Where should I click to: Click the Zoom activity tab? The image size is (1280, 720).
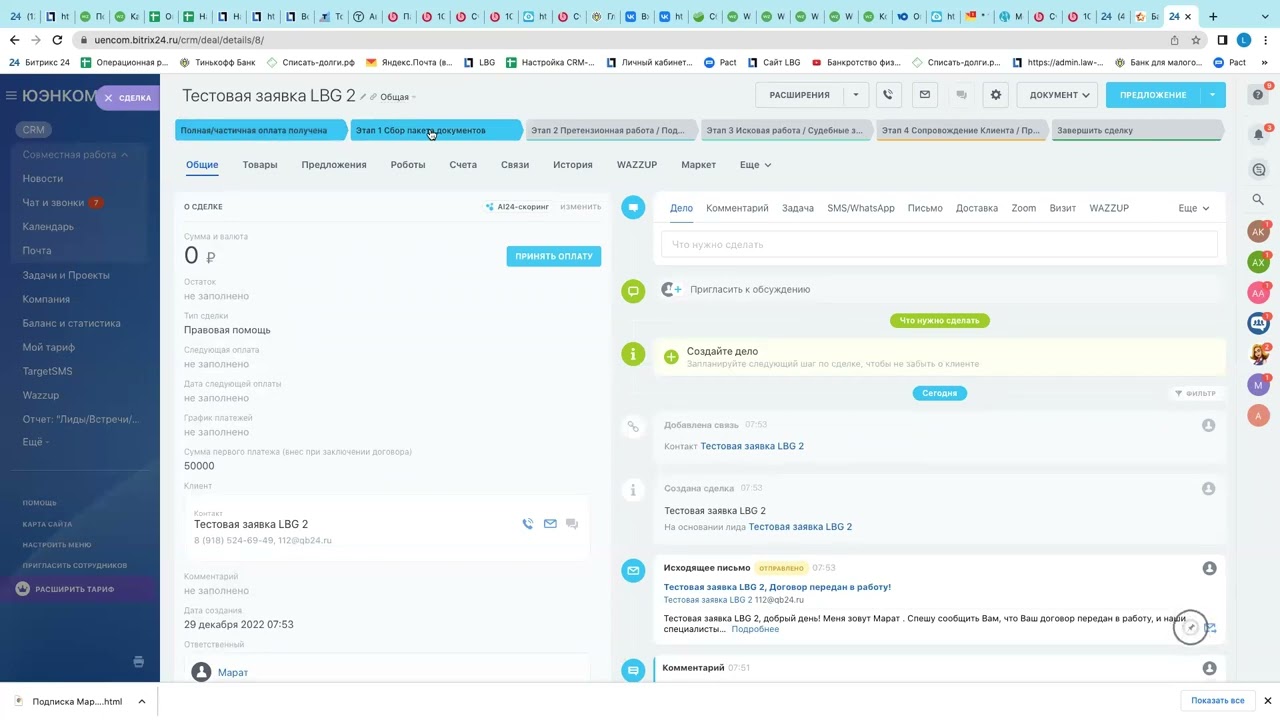[1023, 208]
